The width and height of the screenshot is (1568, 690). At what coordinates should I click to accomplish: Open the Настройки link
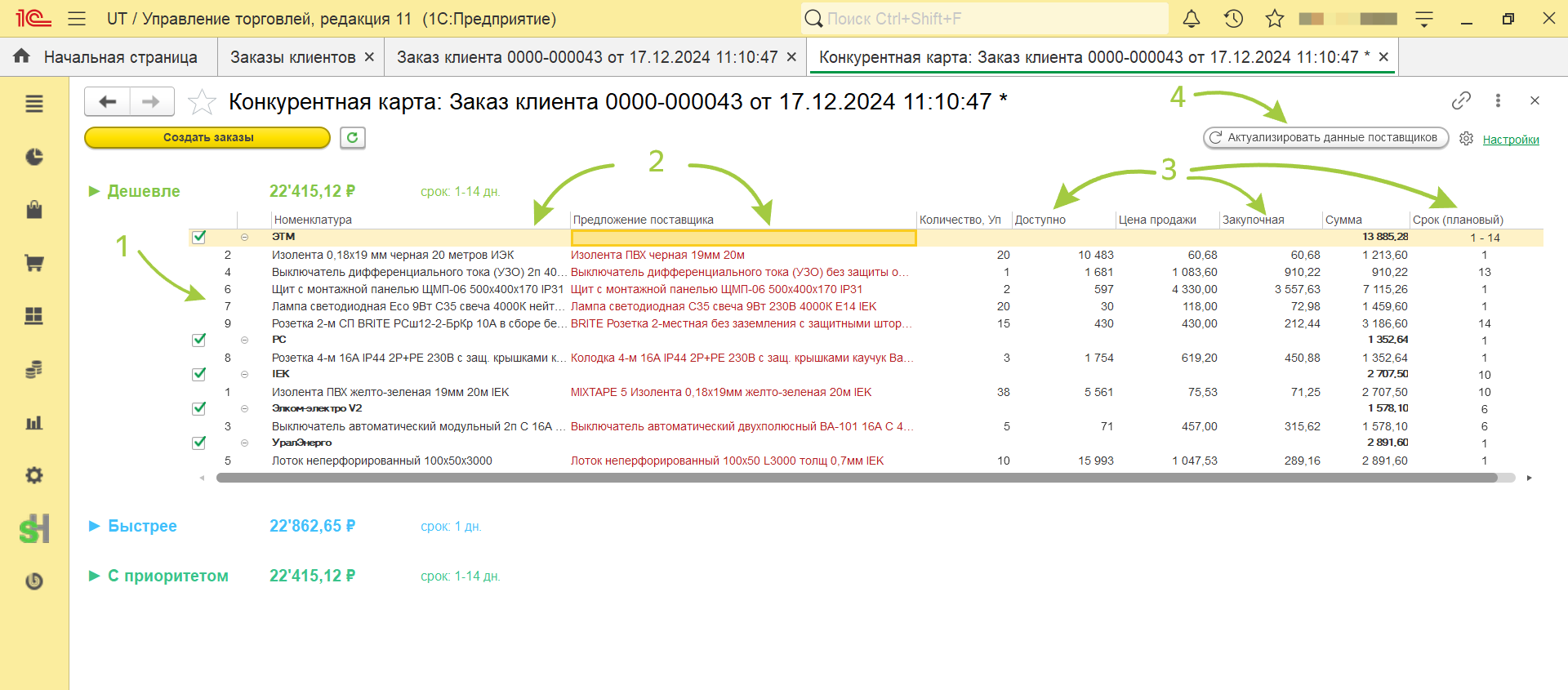click(x=1511, y=140)
